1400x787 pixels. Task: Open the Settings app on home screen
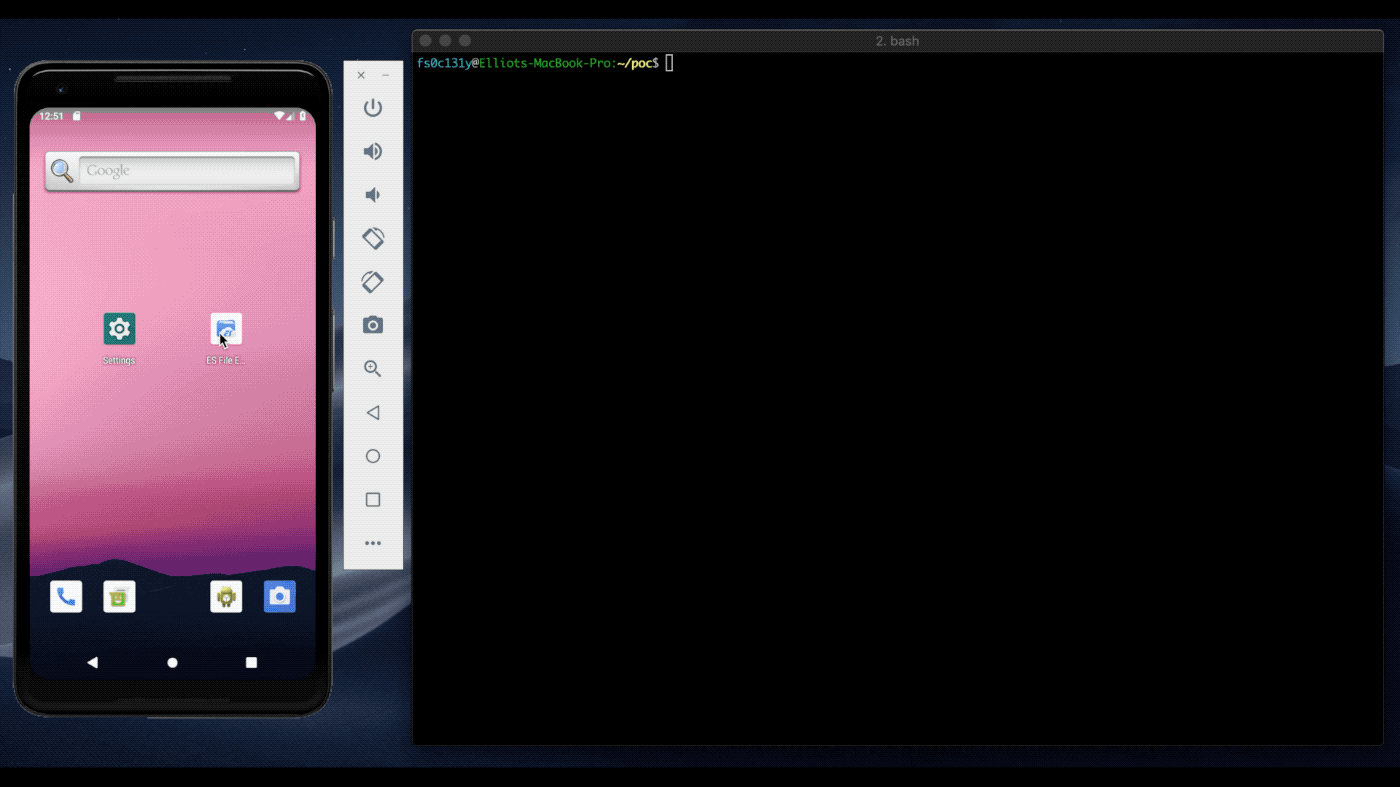[x=119, y=329]
